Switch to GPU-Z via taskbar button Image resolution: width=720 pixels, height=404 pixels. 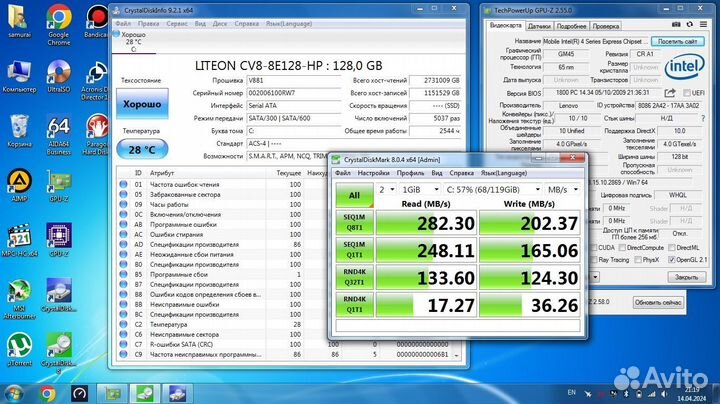click(112, 394)
